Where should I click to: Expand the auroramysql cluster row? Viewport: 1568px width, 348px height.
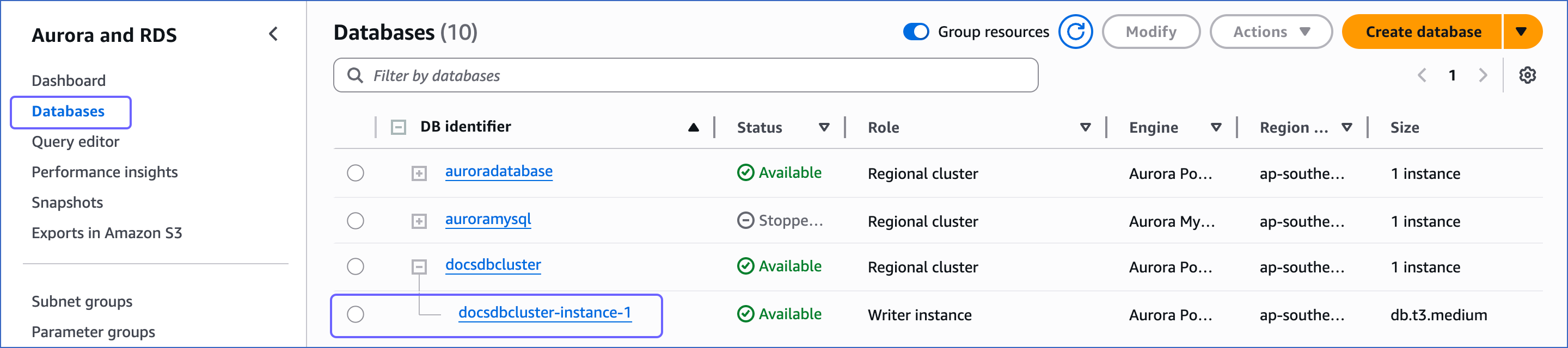tap(419, 221)
